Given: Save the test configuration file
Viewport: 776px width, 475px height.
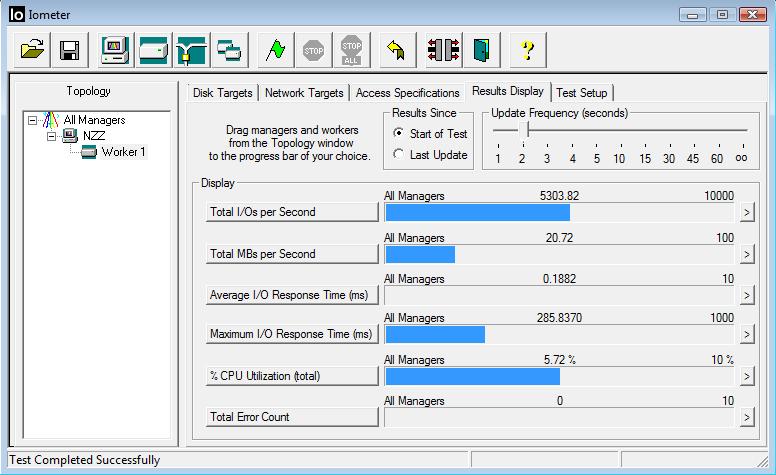Looking at the screenshot, I should (x=70, y=50).
